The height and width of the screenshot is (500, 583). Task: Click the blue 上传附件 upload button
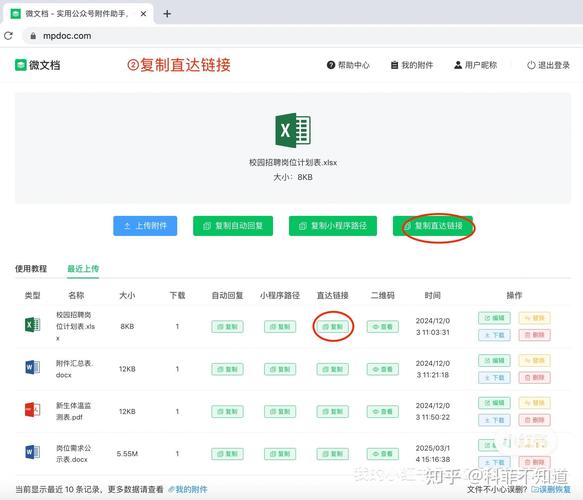click(145, 226)
